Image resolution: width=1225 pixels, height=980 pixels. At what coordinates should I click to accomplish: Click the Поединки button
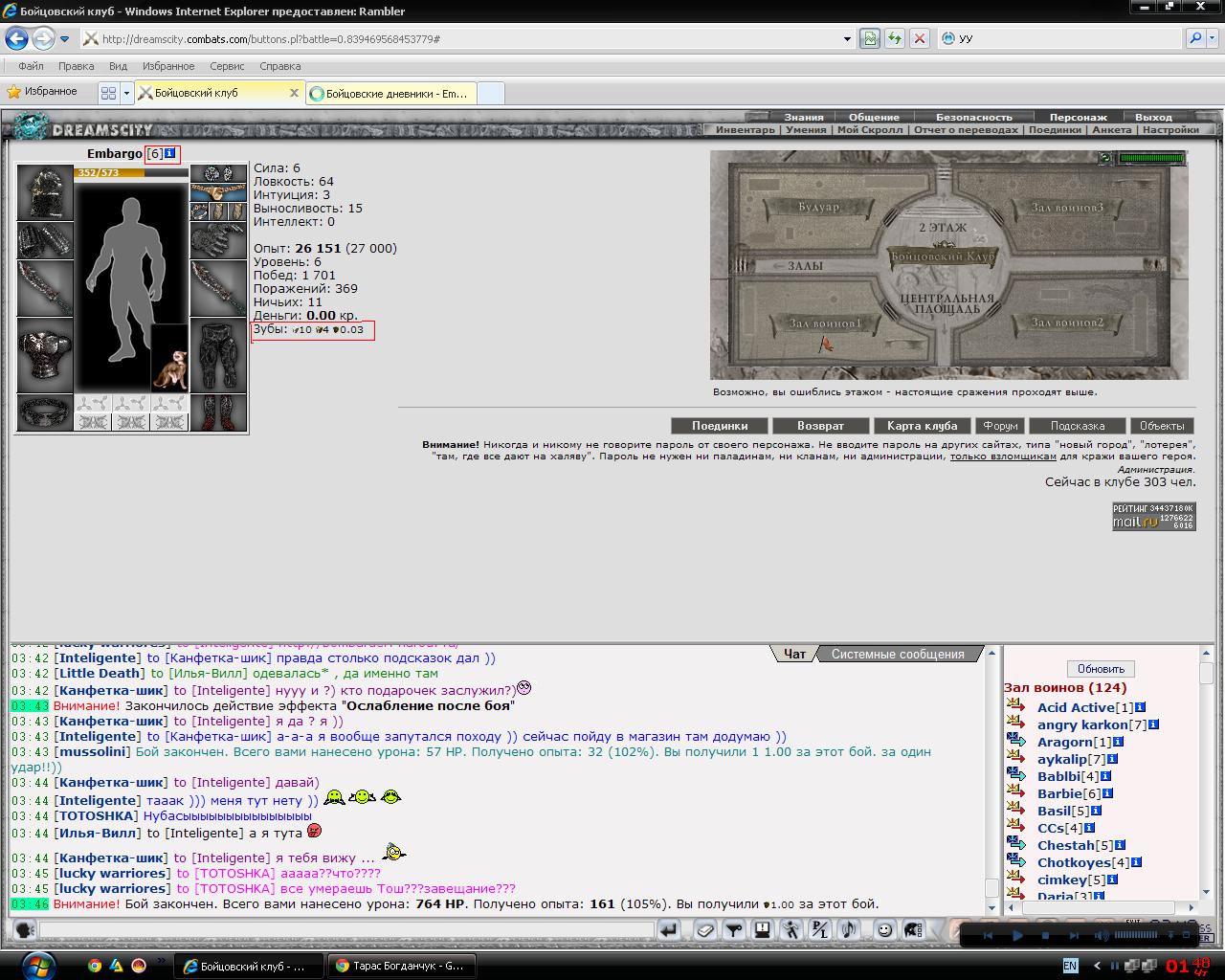click(x=720, y=426)
